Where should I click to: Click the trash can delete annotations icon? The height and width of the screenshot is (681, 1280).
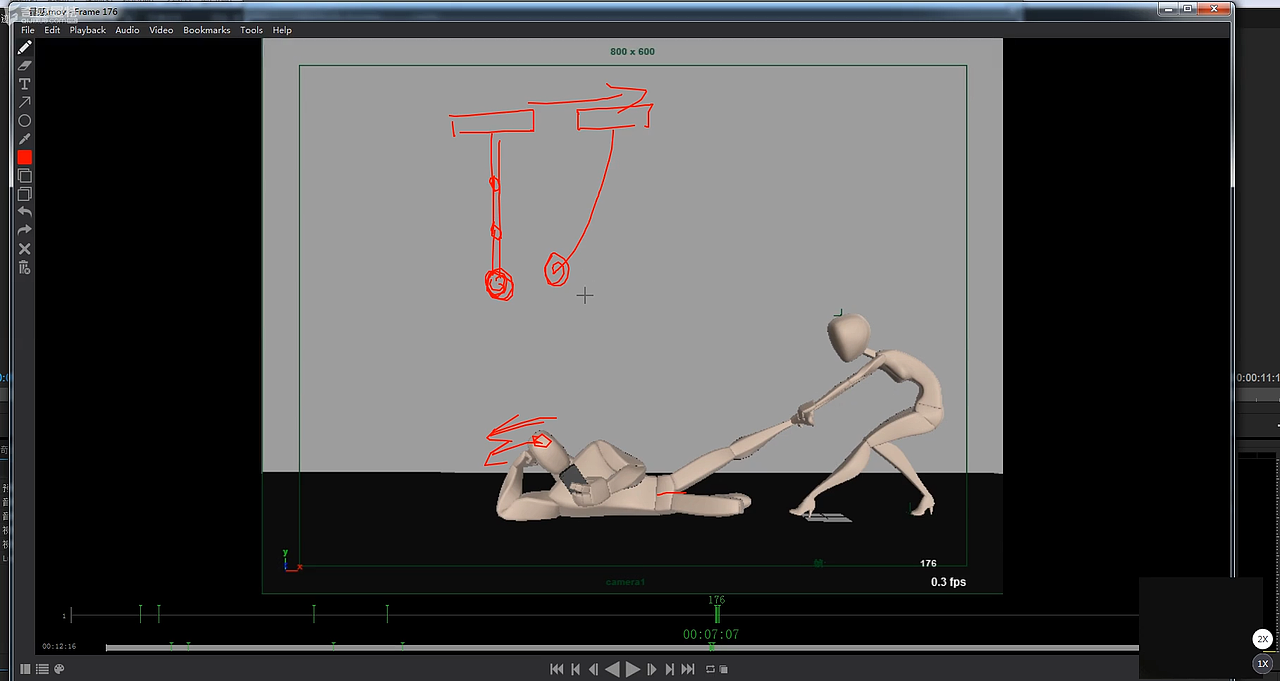25,267
